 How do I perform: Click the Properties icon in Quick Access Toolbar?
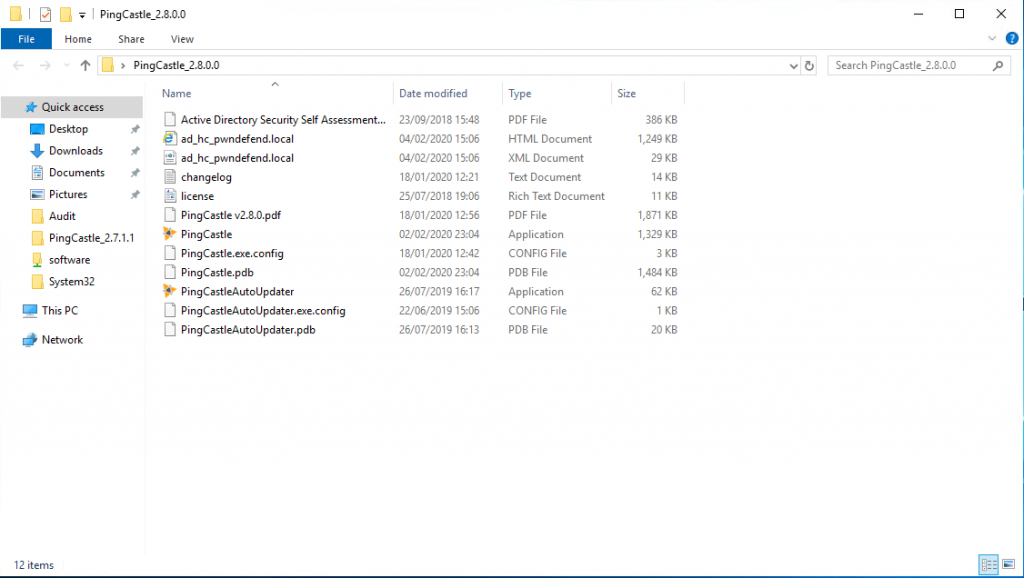[43, 14]
